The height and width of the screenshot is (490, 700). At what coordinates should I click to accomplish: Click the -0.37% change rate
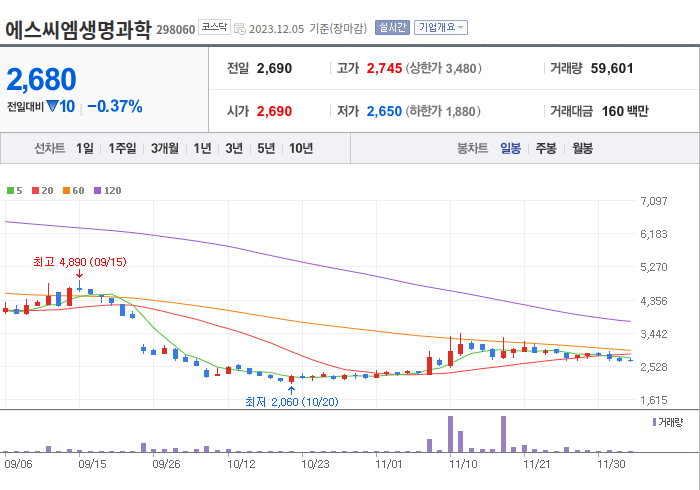[115, 106]
